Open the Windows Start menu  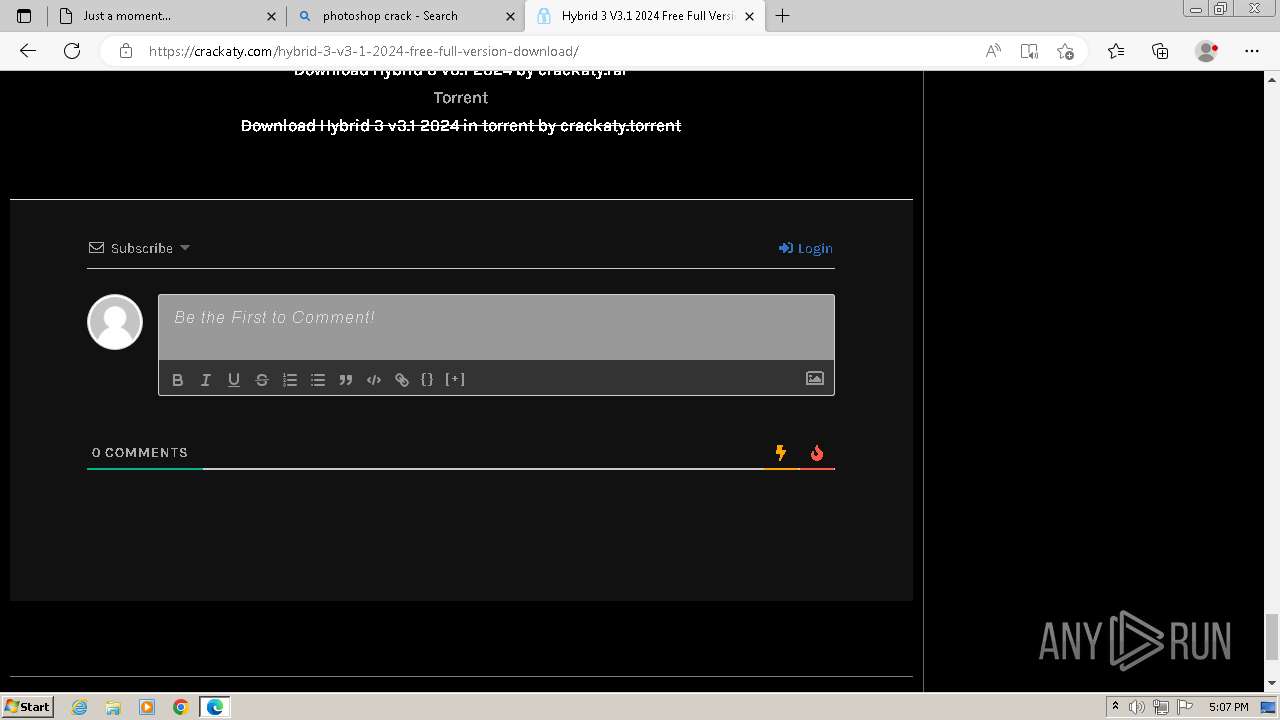[27, 707]
